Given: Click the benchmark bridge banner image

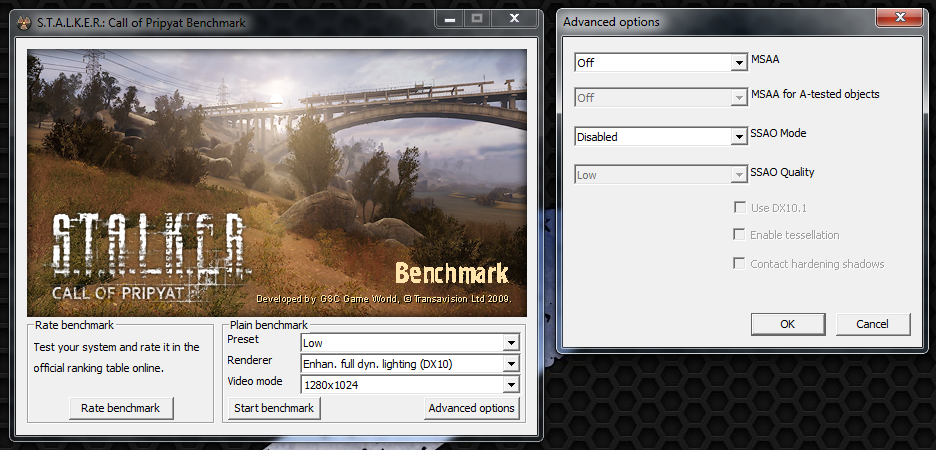Looking at the screenshot, I should coord(277,183).
